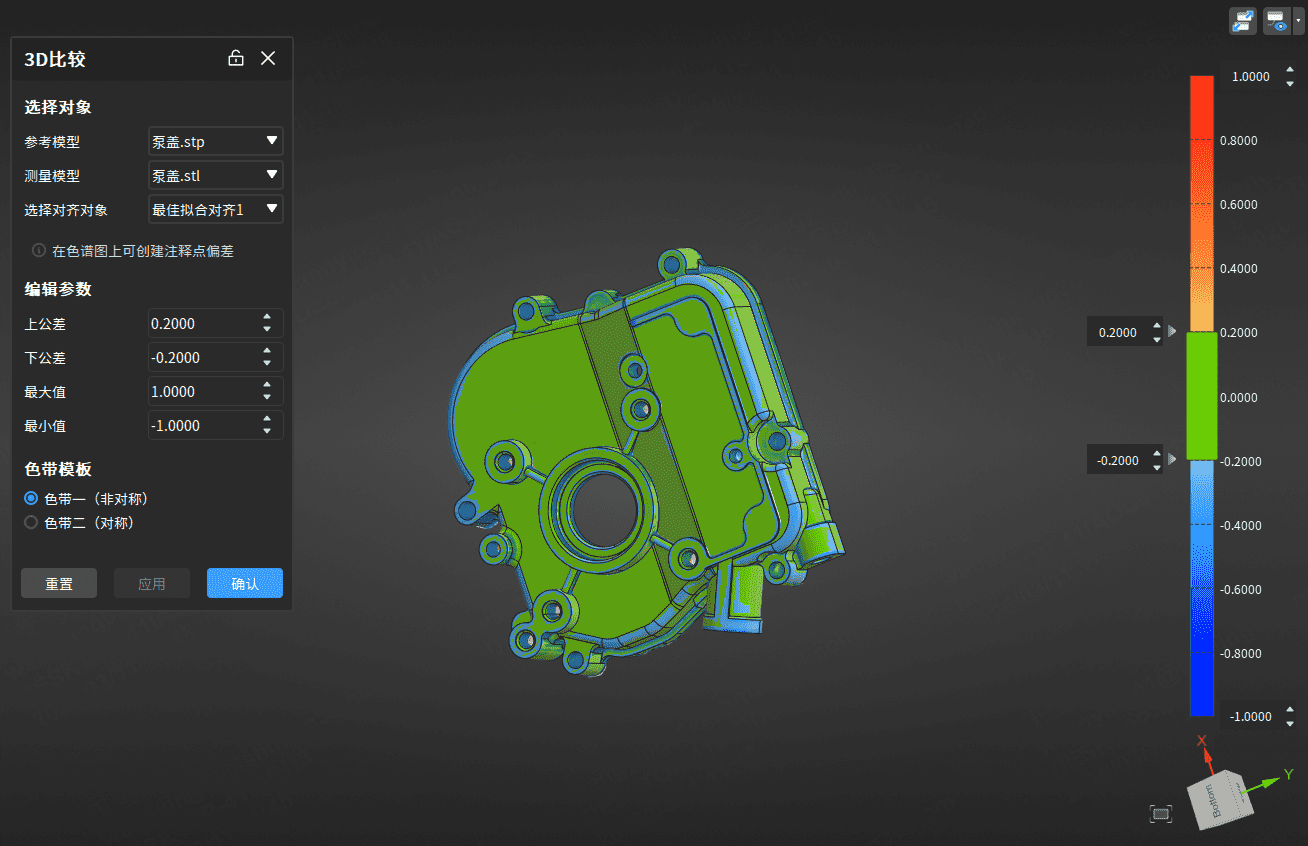Increase the color bar -0.2000 lower tolerance value
Viewport: 1308px width, 846px height.
pyautogui.click(x=1157, y=454)
